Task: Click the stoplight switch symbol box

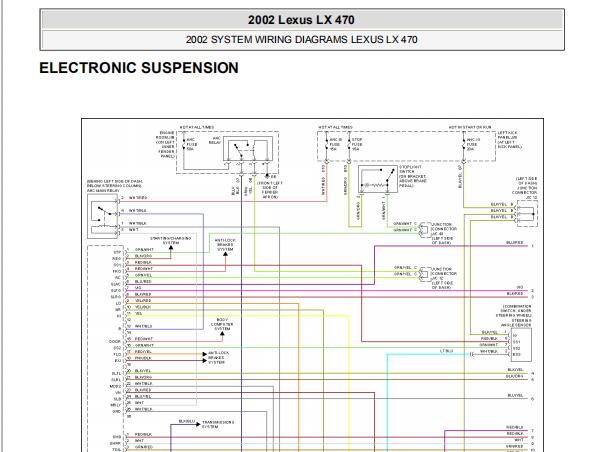Action: pos(378,179)
